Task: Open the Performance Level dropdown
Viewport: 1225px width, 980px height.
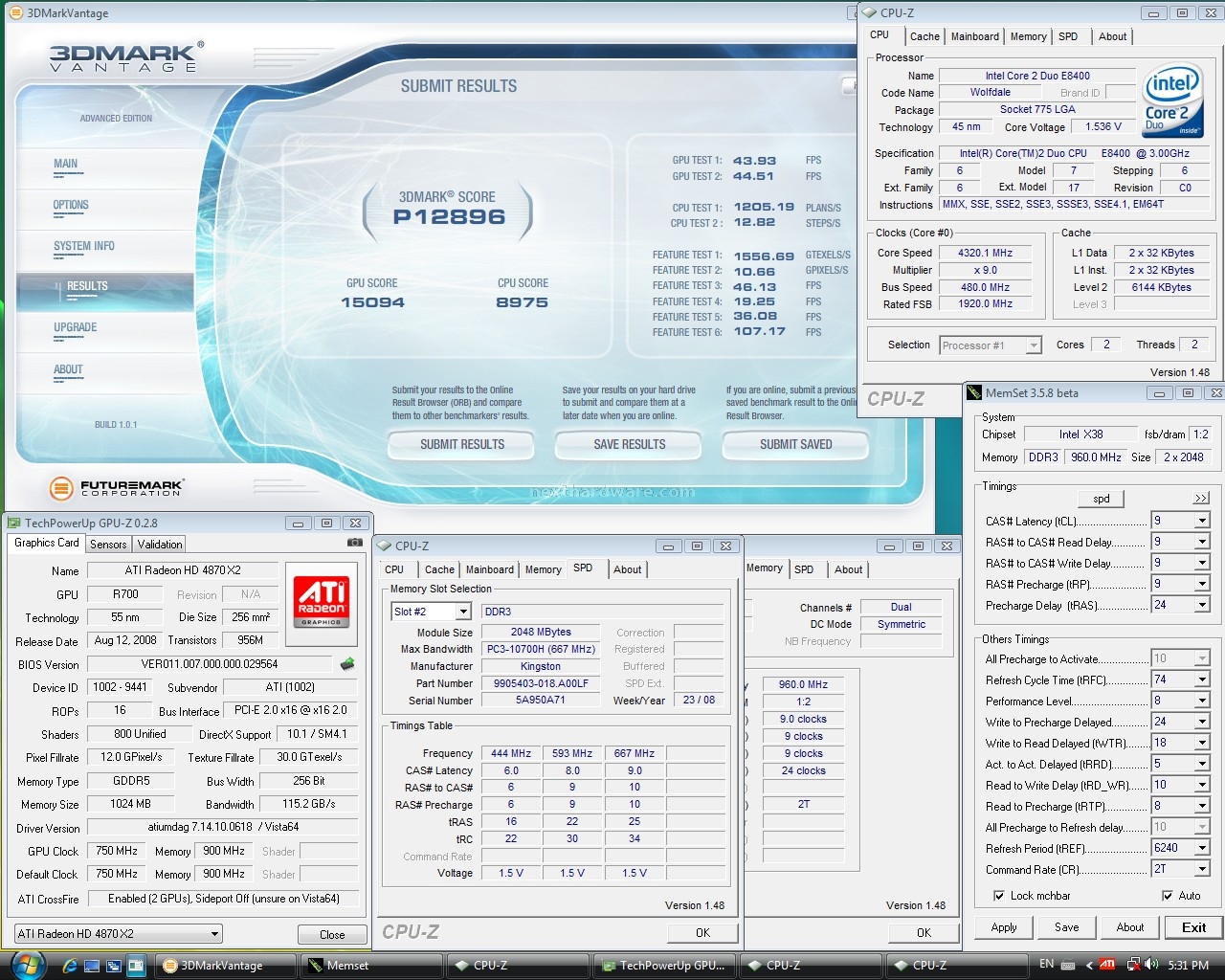Action: (x=1202, y=701)
